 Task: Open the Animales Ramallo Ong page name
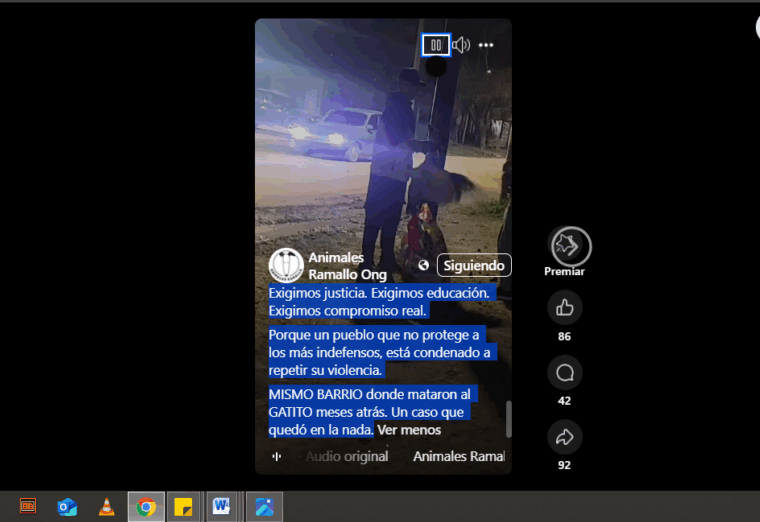(x=348, y=266)
